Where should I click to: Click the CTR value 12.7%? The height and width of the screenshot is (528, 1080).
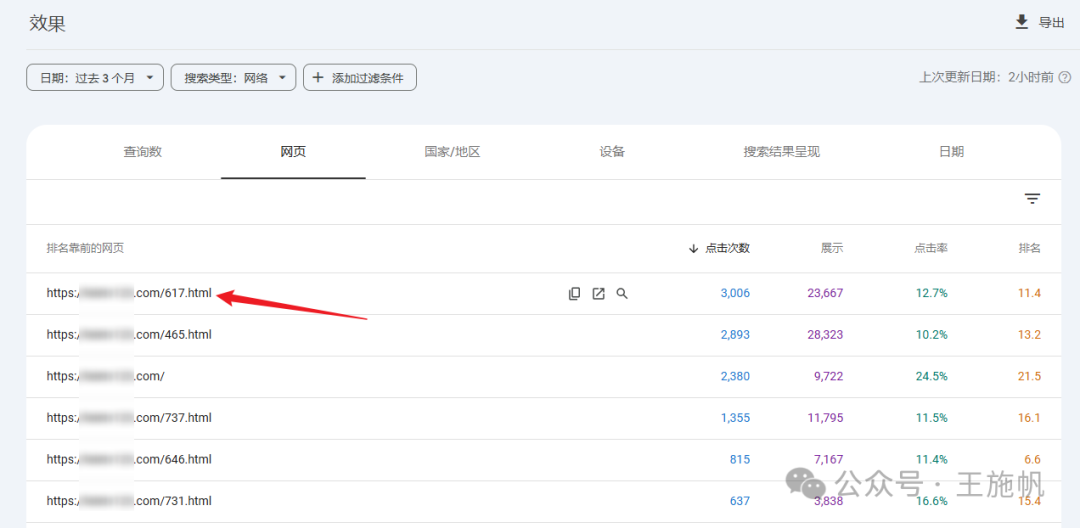click(x=932, y=293)
